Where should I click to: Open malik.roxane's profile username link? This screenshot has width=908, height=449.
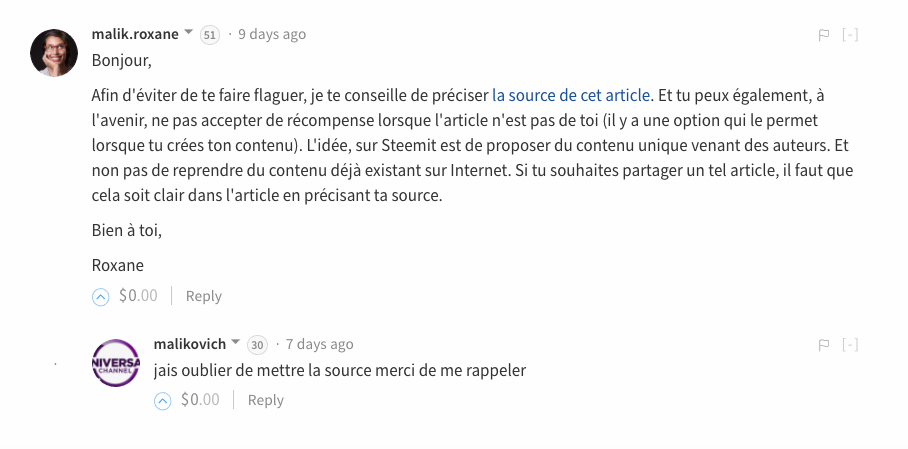click(x=135, y=34)
